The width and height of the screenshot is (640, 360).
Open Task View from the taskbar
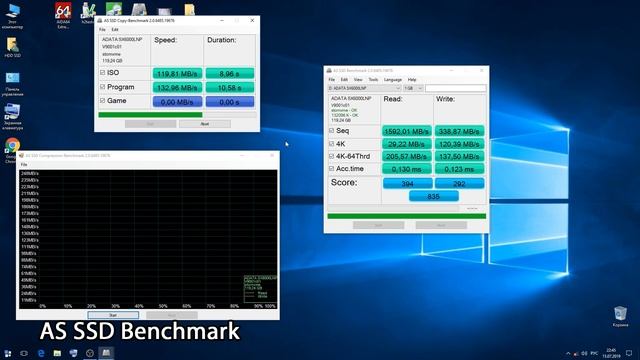coord(24,353)
